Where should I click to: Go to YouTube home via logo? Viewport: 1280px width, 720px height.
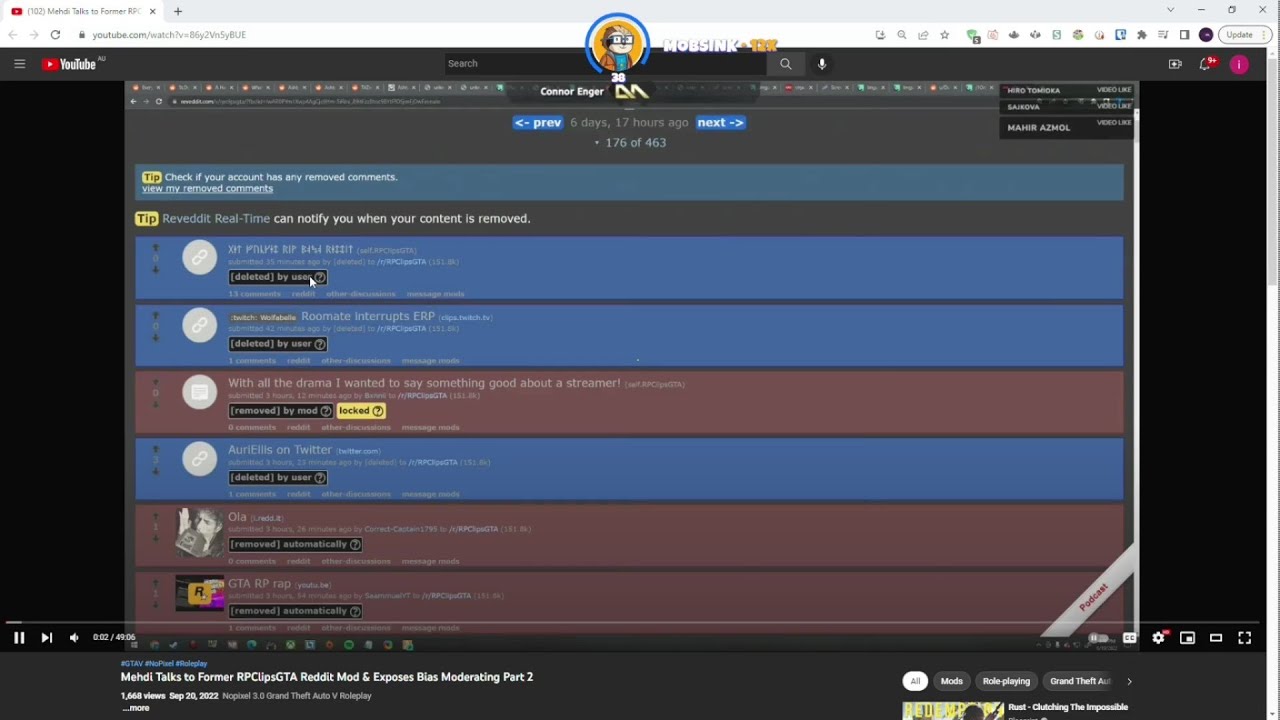coord(69,64)
